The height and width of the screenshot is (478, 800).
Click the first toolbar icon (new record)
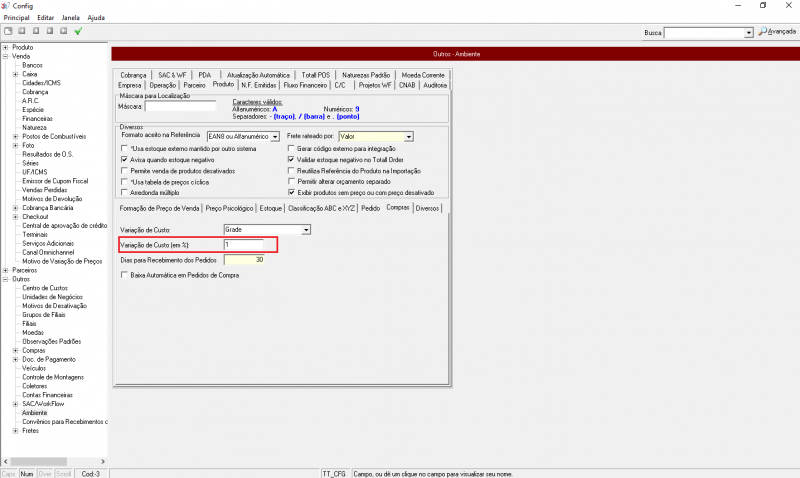8,32
